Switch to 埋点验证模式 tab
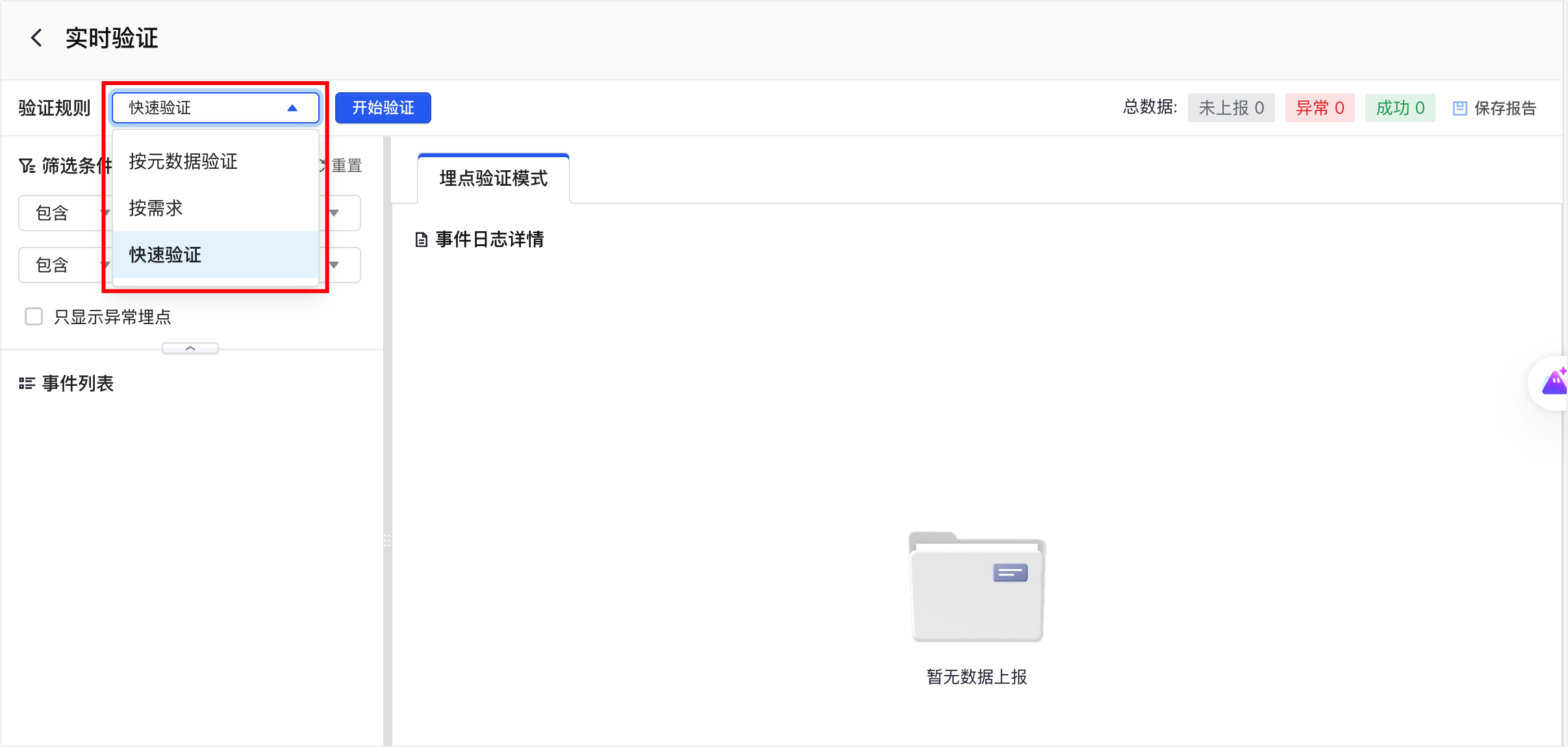This screenshot has width=1568, height=747. (494, 179)
